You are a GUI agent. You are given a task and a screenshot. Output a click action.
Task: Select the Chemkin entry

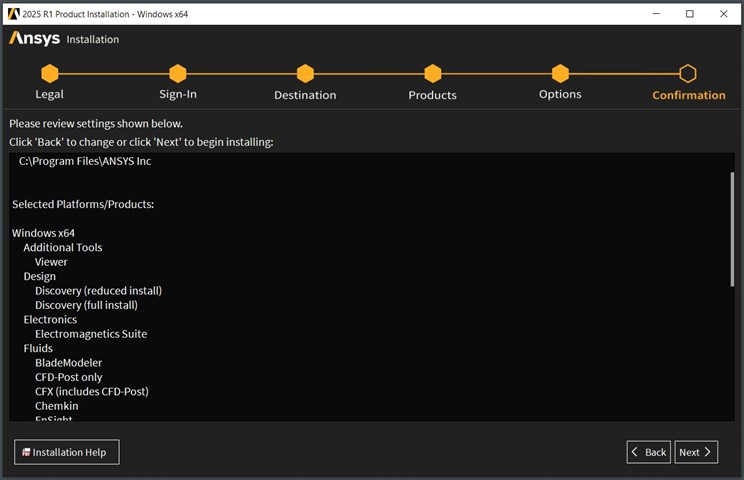56,406
